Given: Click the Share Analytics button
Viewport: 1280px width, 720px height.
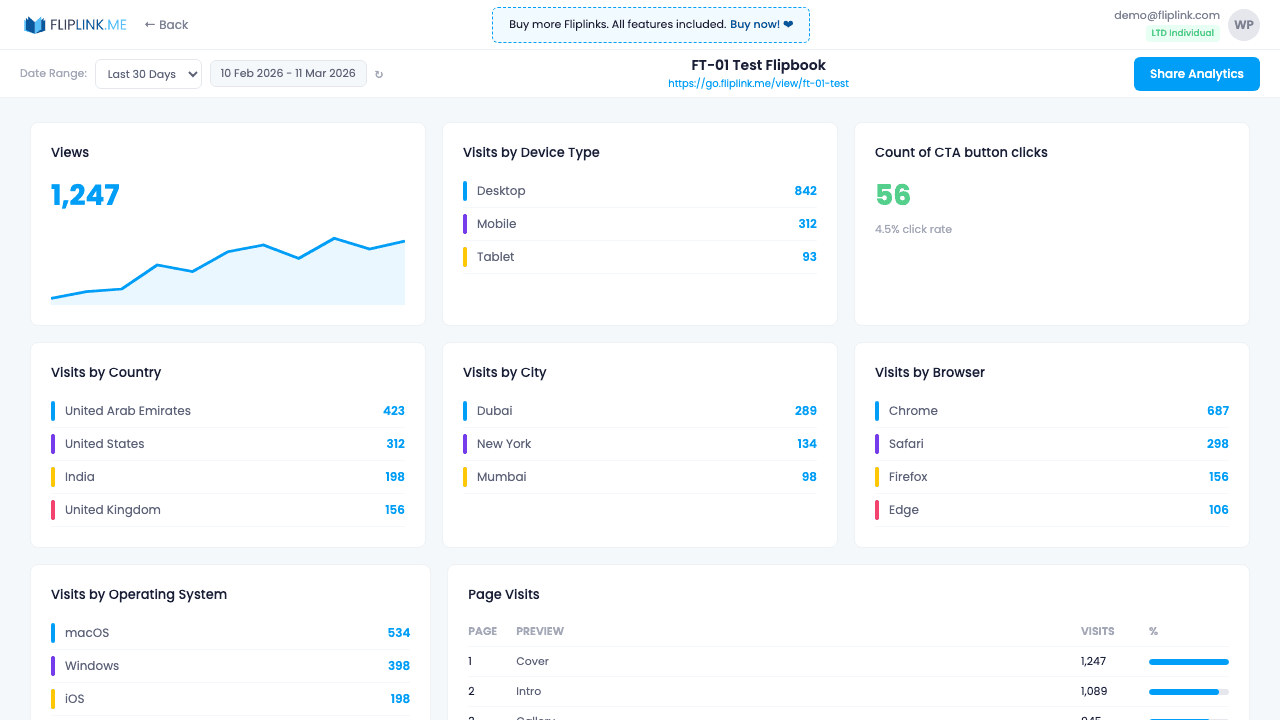Looking at the screenshot, I should (x=1196, y=73).
